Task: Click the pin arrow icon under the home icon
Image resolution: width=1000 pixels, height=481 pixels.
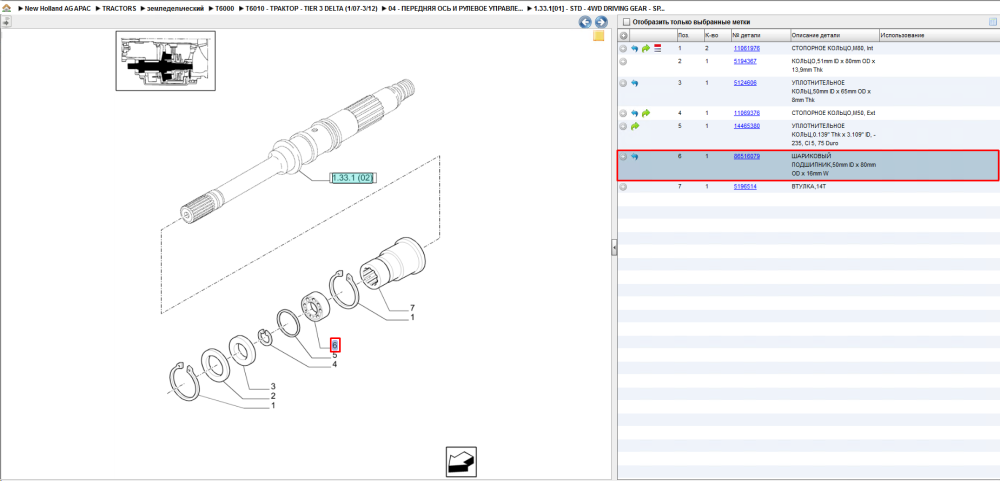Action: pyautogui.click(x=6, y=22)
